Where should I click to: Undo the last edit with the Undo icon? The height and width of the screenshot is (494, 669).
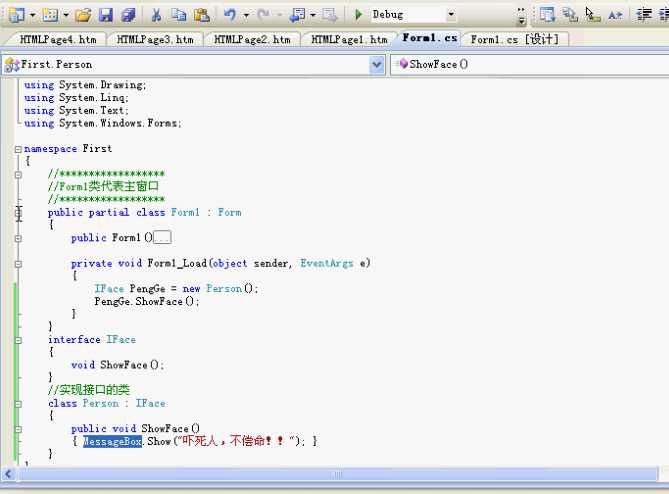[x=230, y=15]
